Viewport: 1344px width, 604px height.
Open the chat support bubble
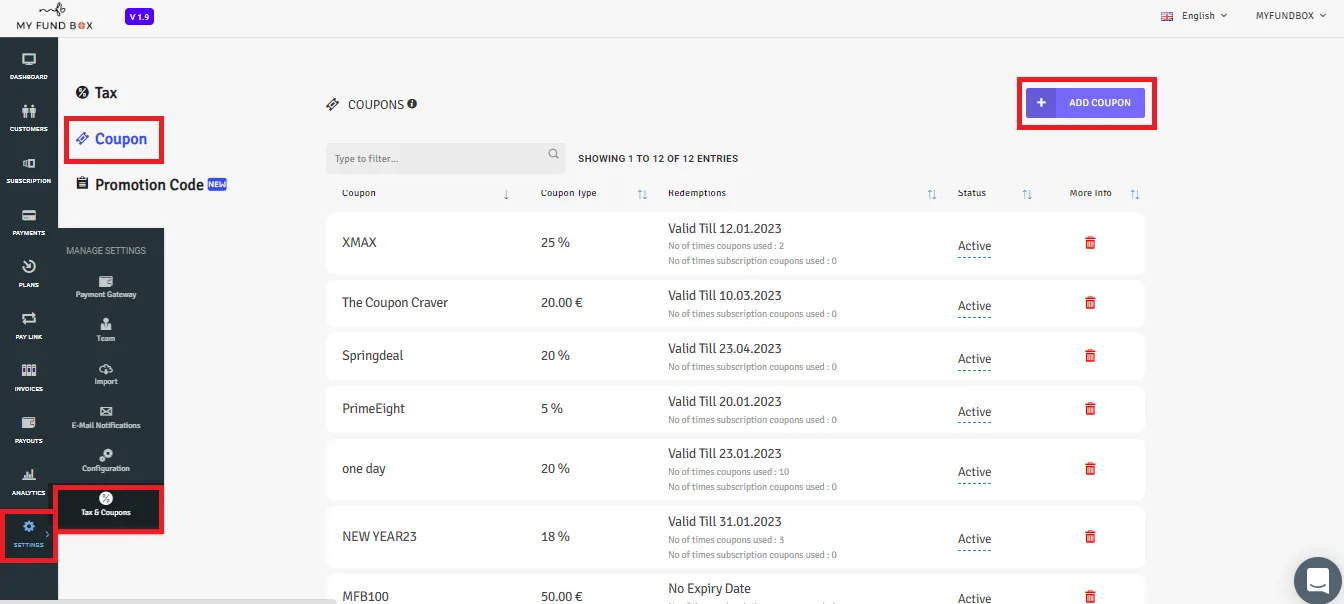click(1318, 581)
